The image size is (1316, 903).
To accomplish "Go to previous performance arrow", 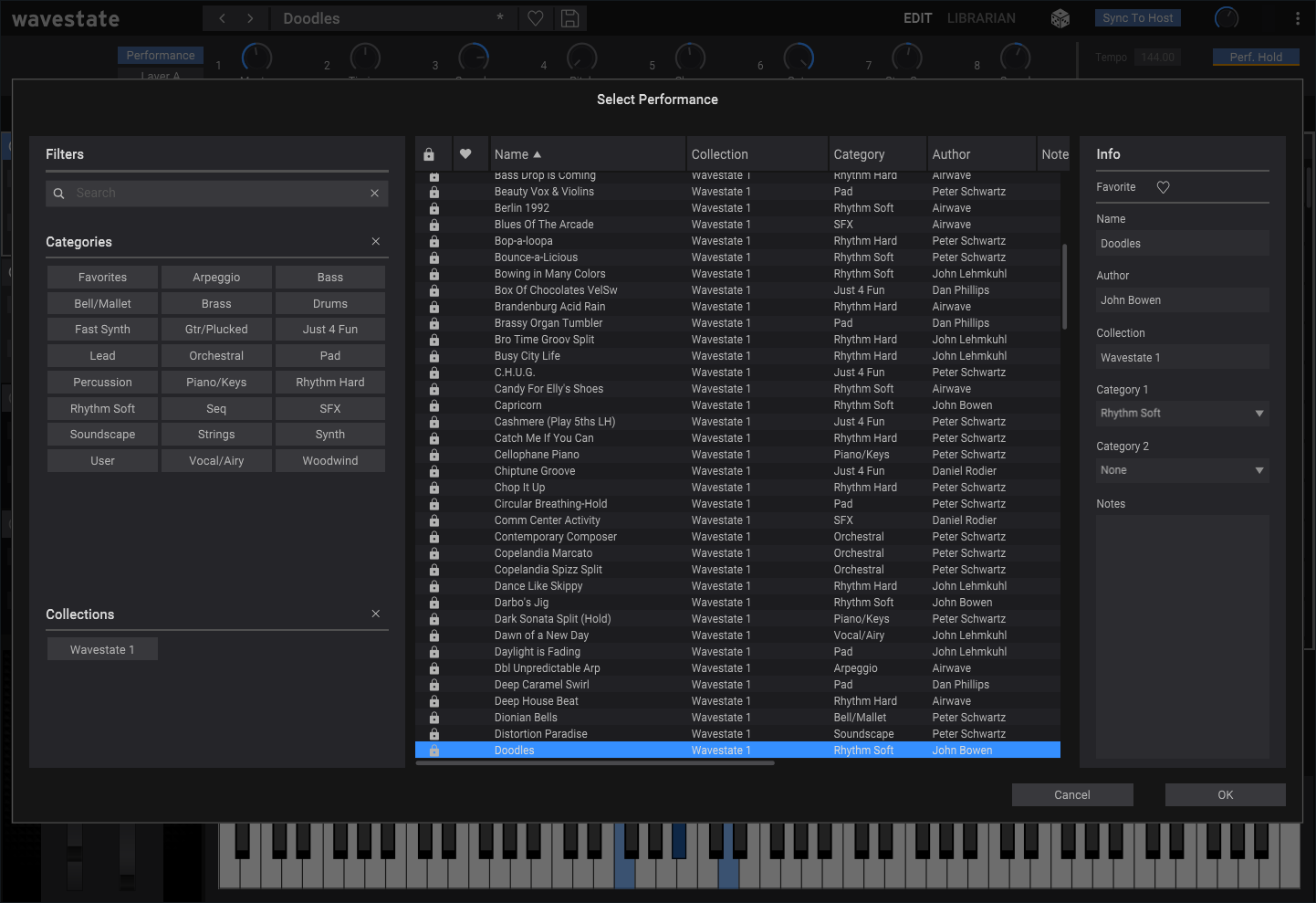I will click(223, 18).
